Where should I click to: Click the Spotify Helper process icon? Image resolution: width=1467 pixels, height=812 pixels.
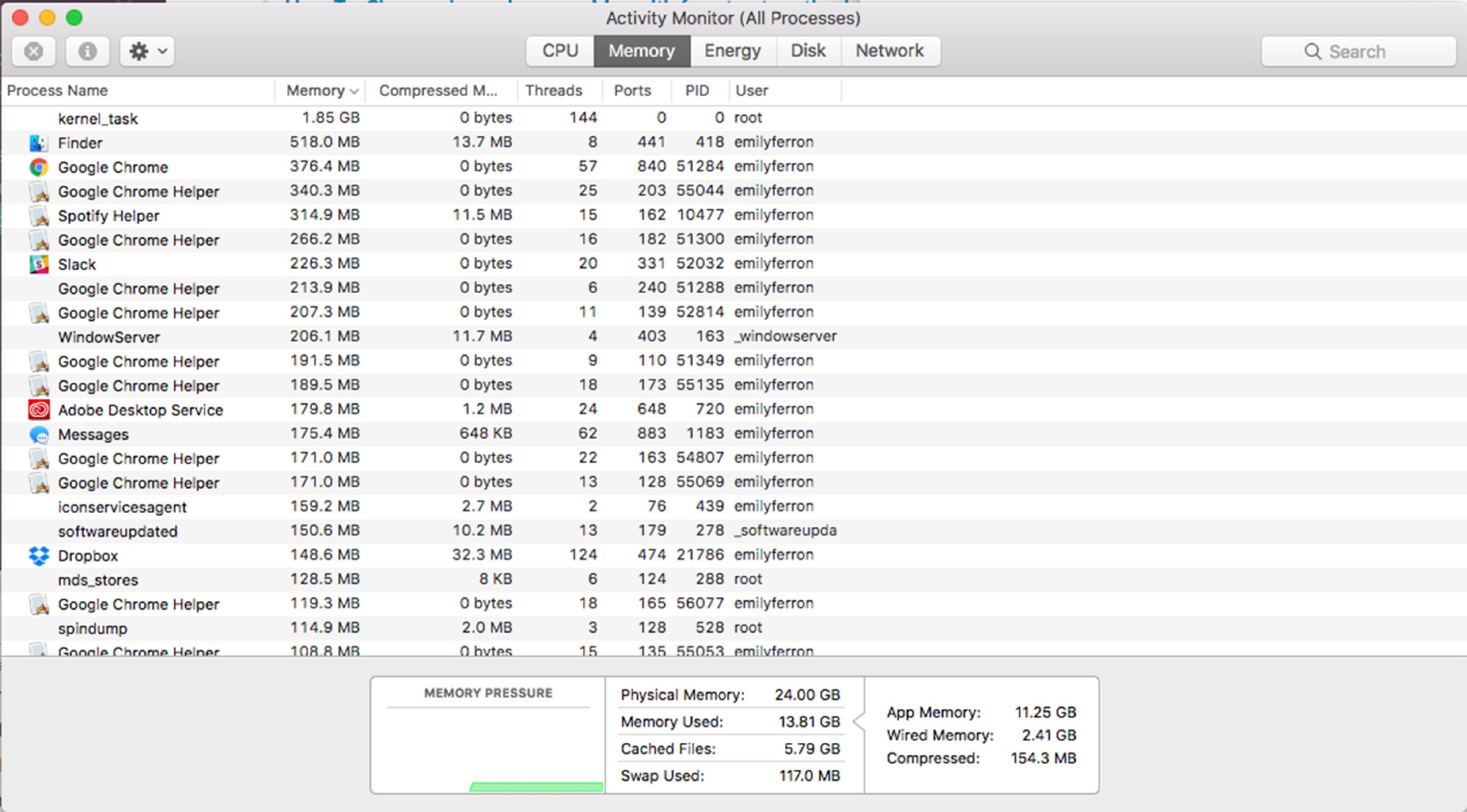coord(38,215)
